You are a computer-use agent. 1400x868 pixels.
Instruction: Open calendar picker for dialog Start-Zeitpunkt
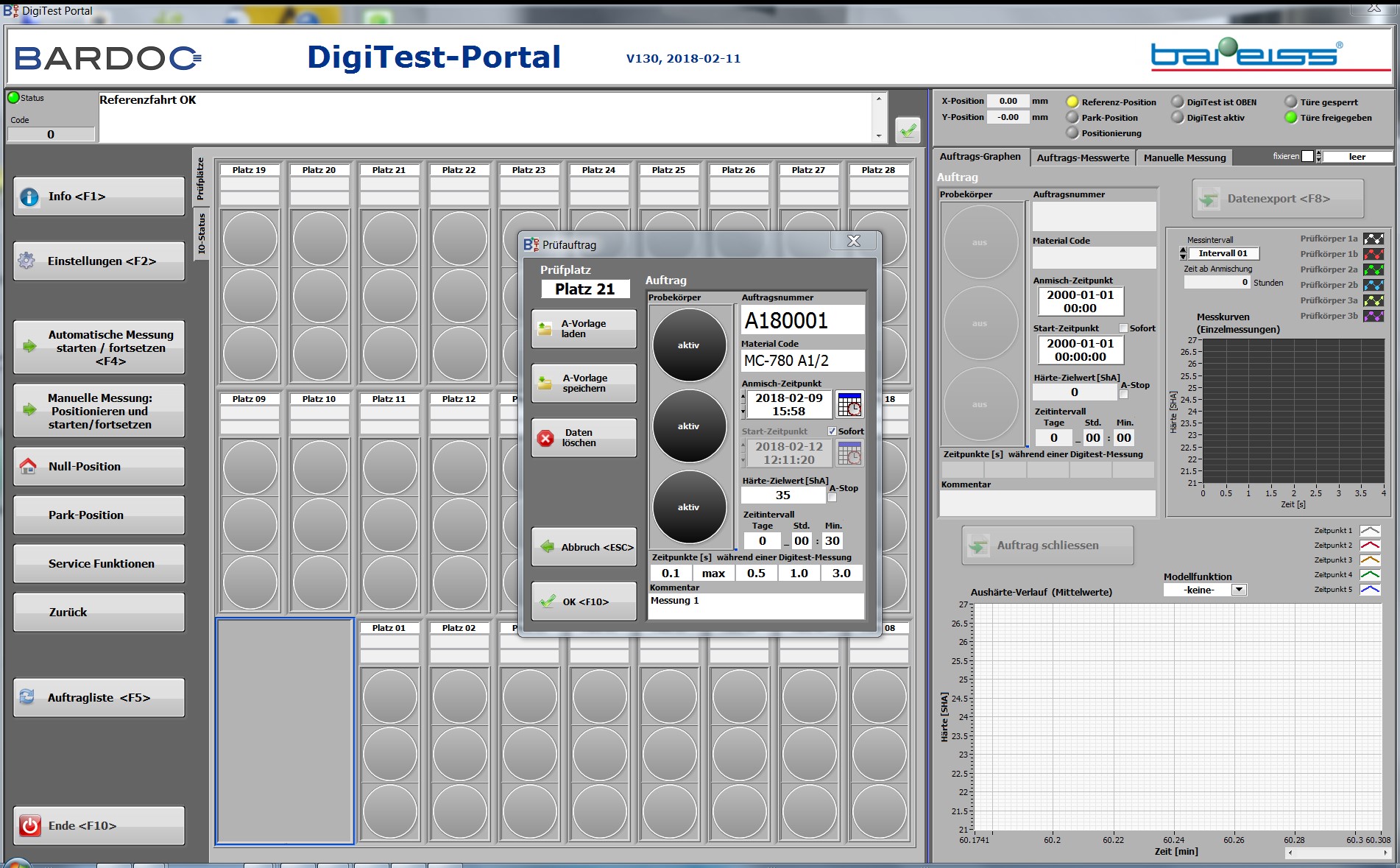[849, 453]
